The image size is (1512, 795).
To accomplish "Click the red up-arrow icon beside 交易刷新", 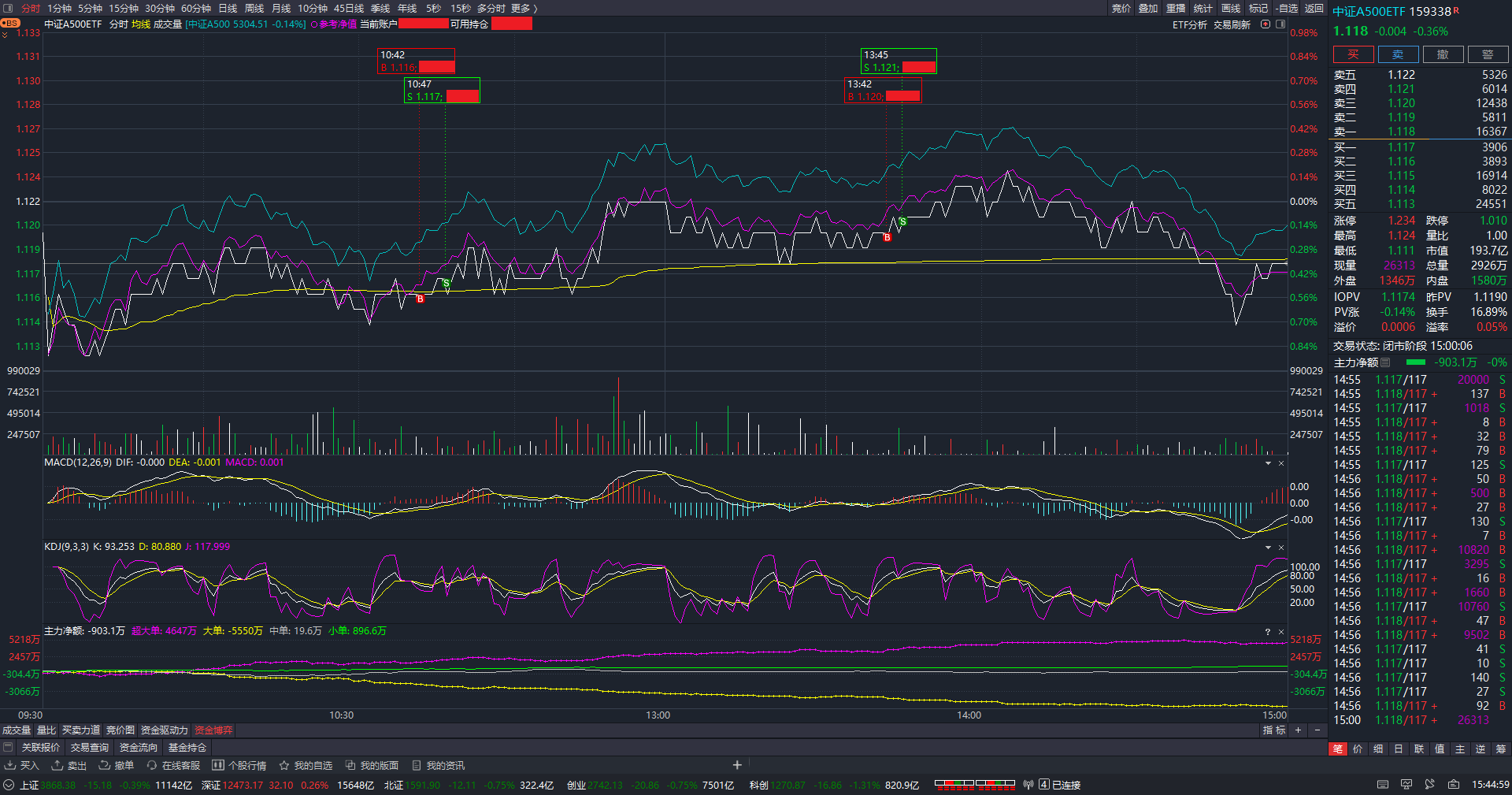I will 1266,24.
